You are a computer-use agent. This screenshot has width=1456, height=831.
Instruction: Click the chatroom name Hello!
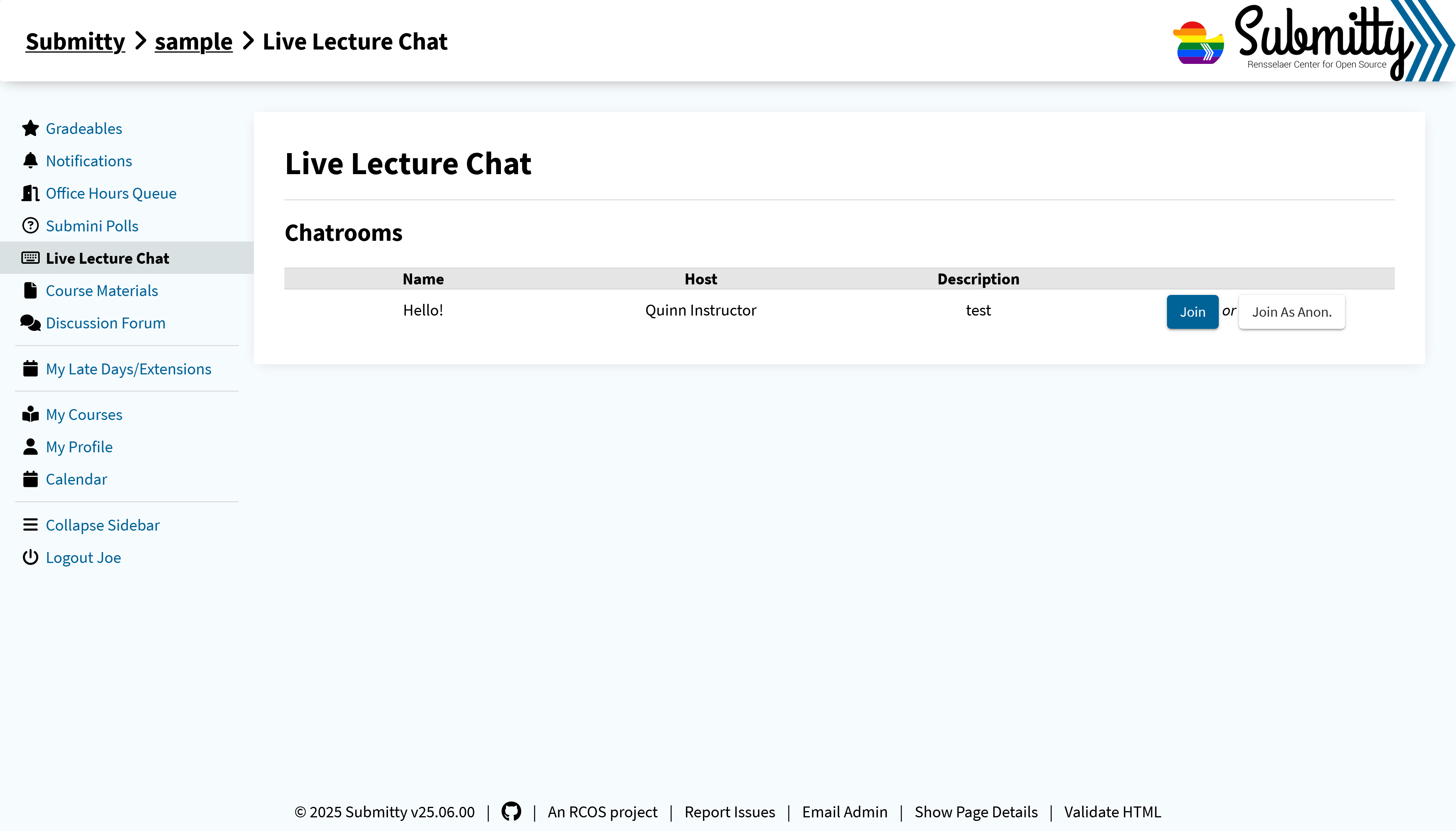pyautogui.click(x=423, y=310)
